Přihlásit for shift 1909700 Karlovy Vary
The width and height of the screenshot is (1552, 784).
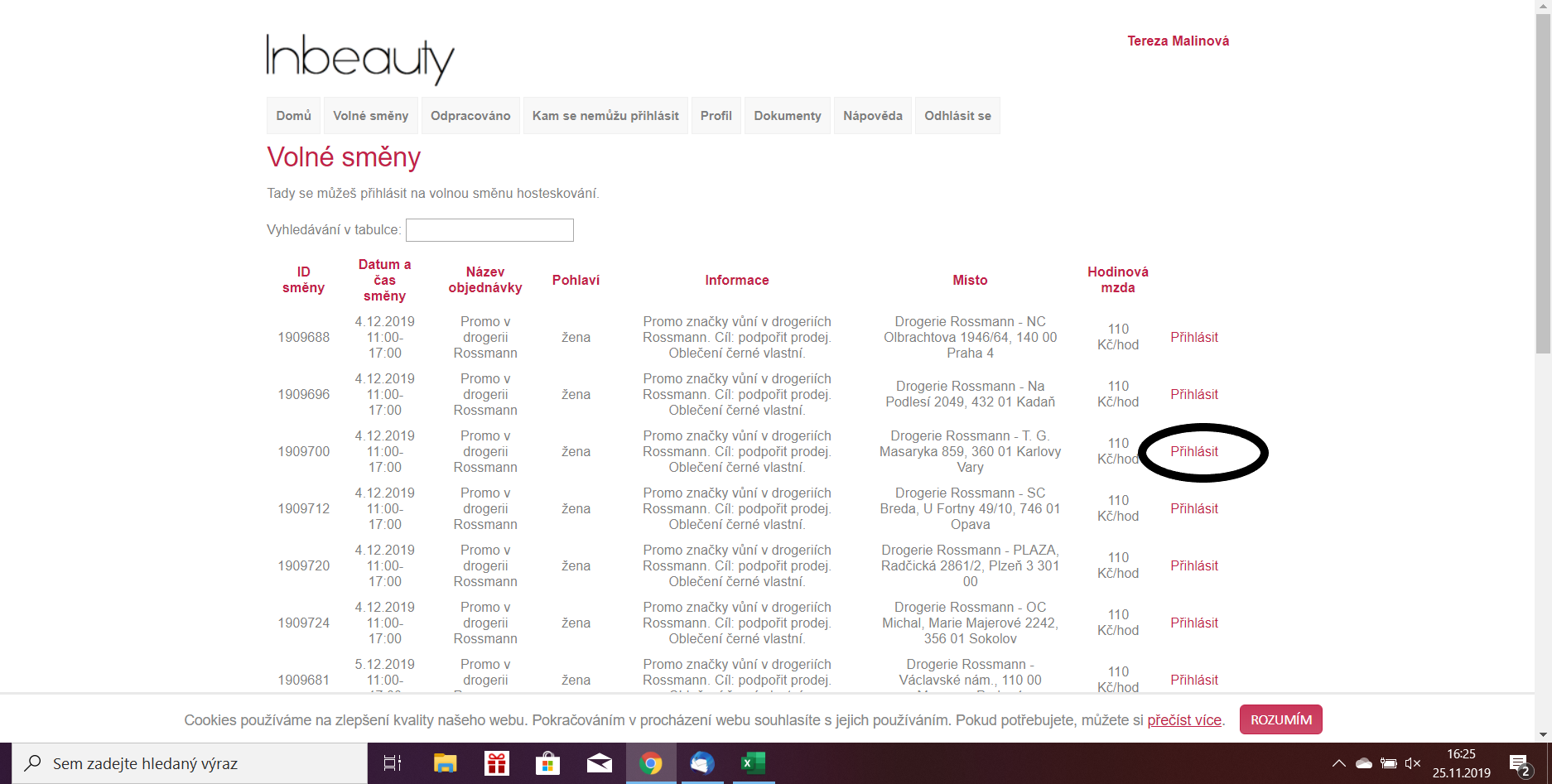[1194, 451]
